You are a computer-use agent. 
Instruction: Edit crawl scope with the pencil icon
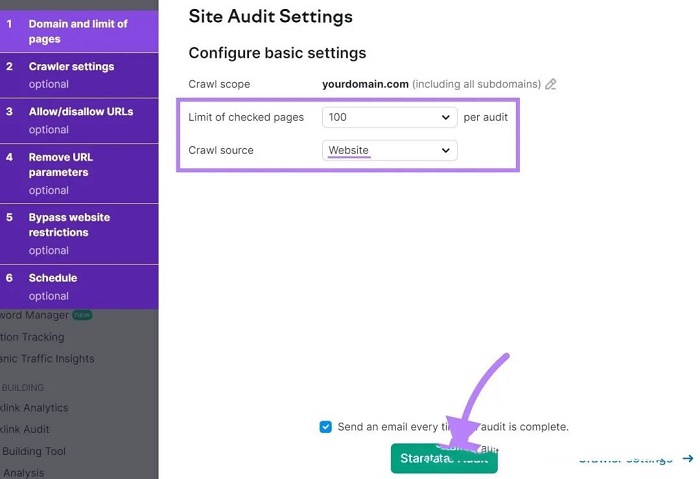tap(550, 84)
